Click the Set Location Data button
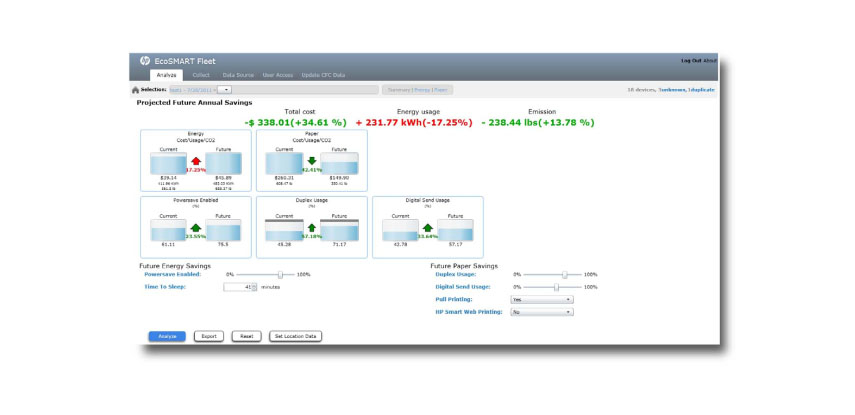Screen dimensions: 855x415 click(x=296, y=336)
